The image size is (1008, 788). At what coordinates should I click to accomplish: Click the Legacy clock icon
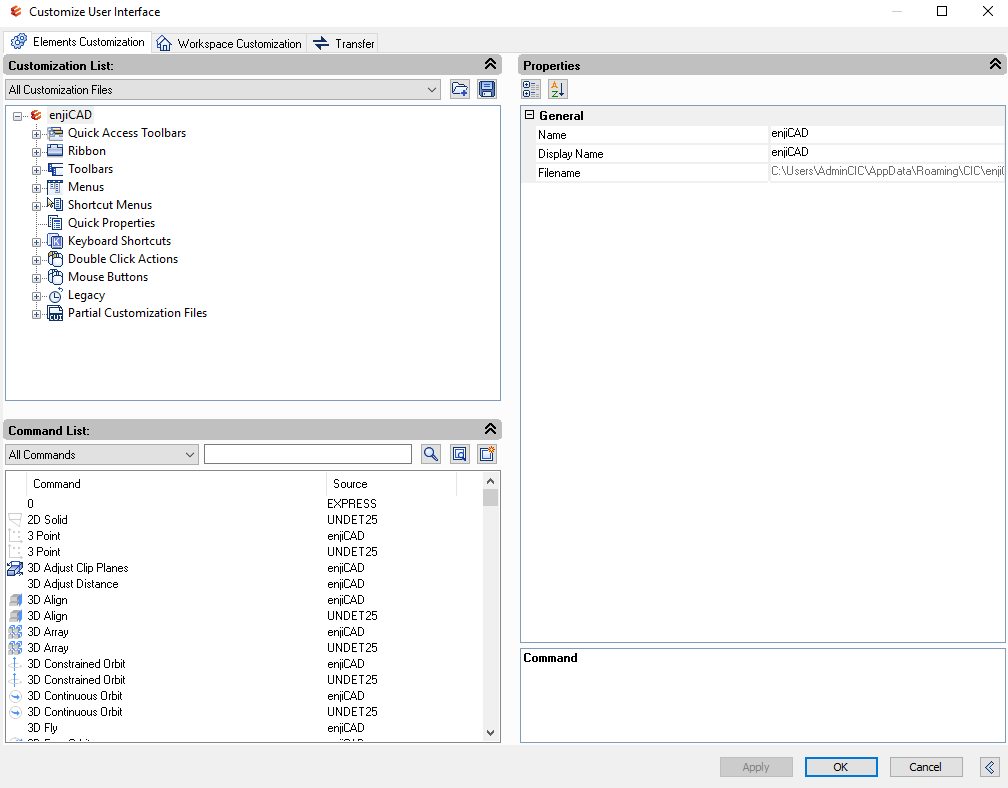click(x=56, y=295)
